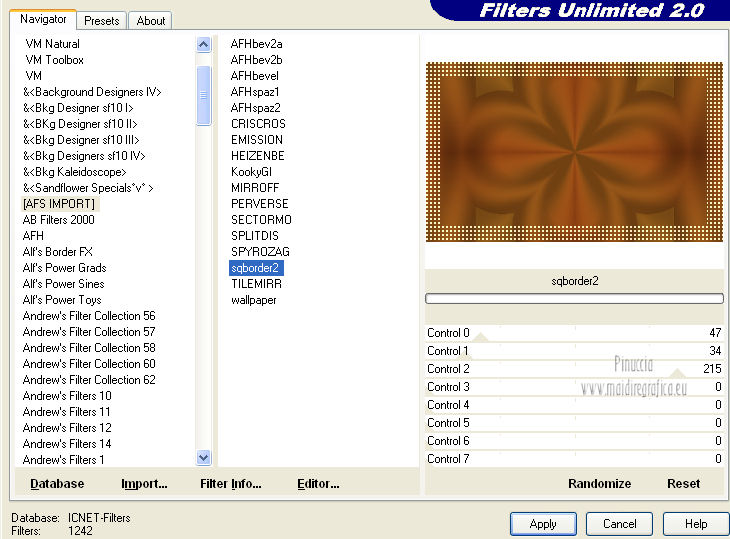The image size is (730, 539).
Task: Adjust the Control 1 slider
Action: tap(575, 351)
